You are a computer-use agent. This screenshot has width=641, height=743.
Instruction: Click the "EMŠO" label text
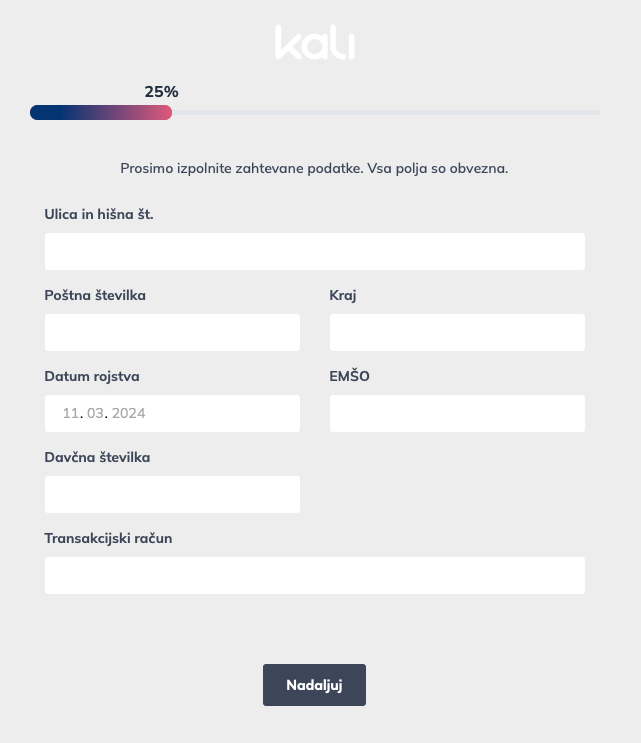[350, 376]
